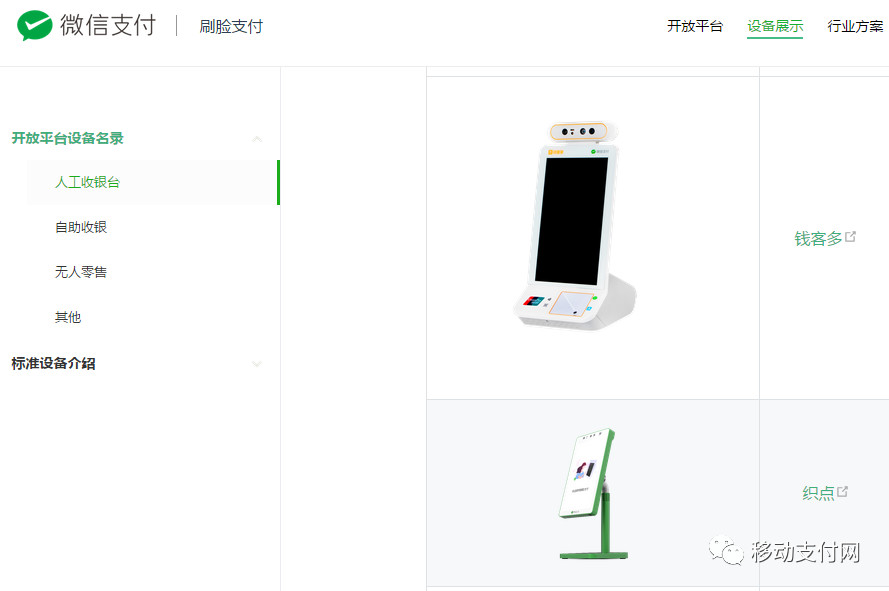Click the 刷脸支付 header title
The height and width of the screenshot is (591, 889).
click(x=231, y=26)
